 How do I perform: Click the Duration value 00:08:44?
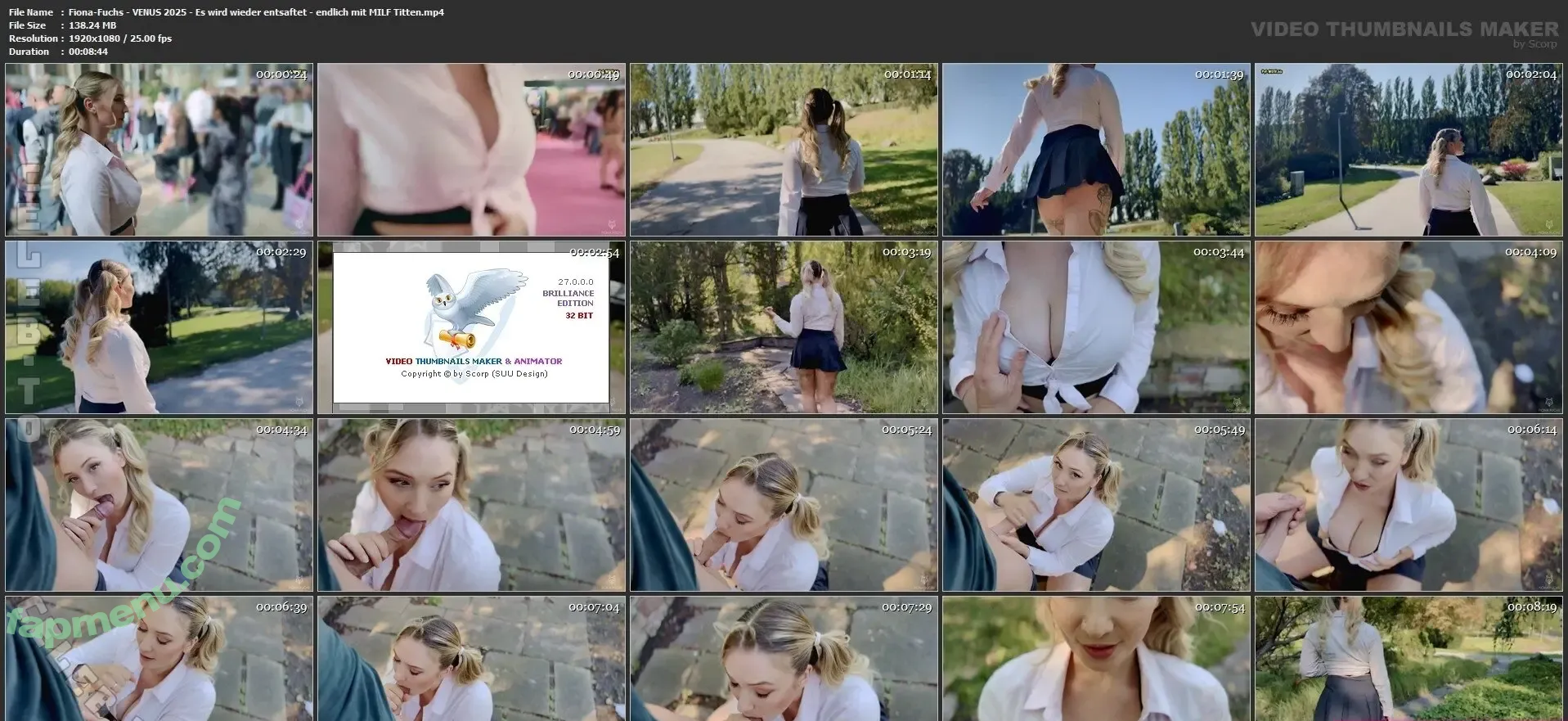(x=88, y=52)
